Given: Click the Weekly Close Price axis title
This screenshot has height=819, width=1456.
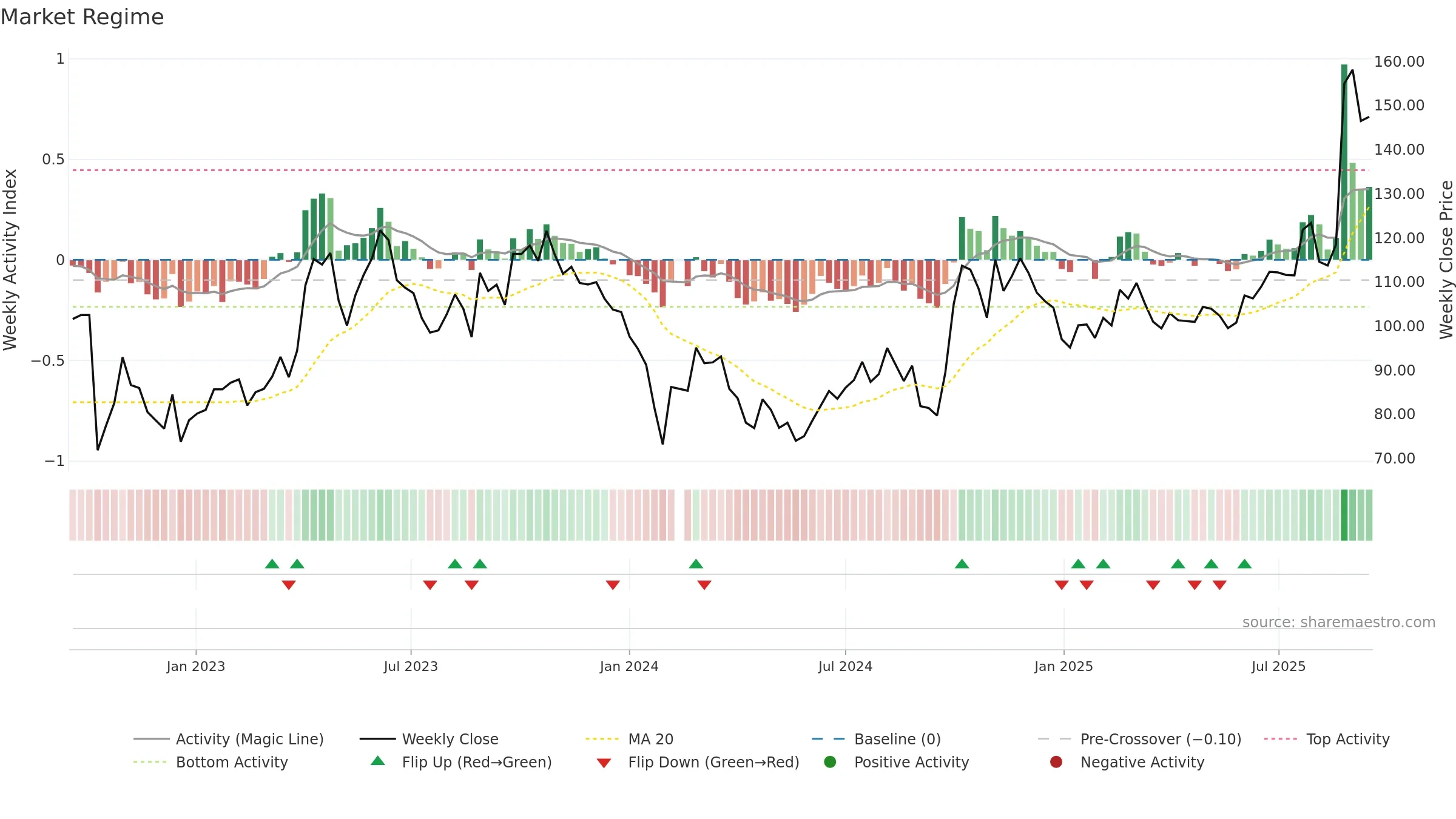Looking at the screenshot, I should [x=1446, y=260].
